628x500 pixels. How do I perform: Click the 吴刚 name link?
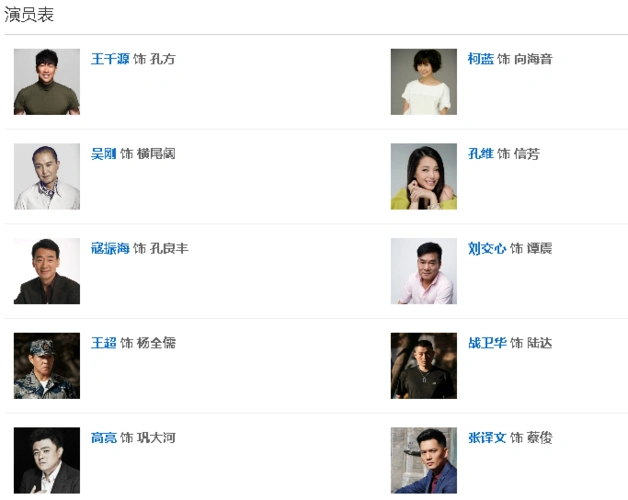(x=104, y=154)
